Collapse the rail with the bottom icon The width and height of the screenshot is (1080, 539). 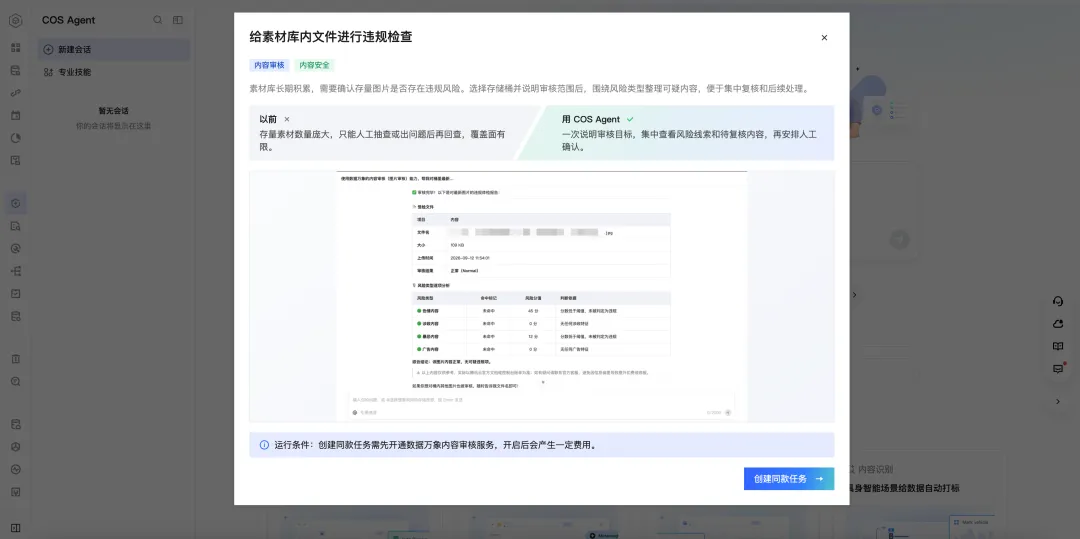[x=15, y=528]
